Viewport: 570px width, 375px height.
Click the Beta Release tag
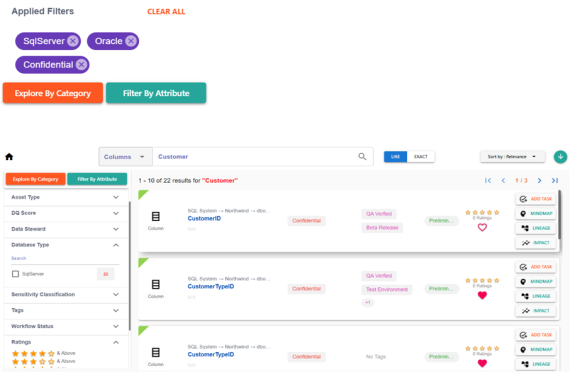tap(382, 227)
